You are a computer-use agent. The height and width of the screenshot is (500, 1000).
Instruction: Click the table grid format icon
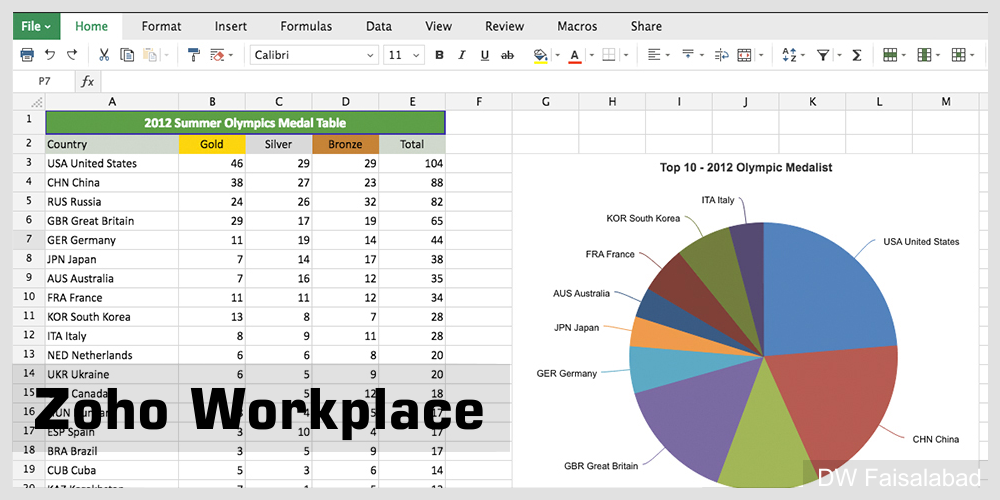(959, 55)
